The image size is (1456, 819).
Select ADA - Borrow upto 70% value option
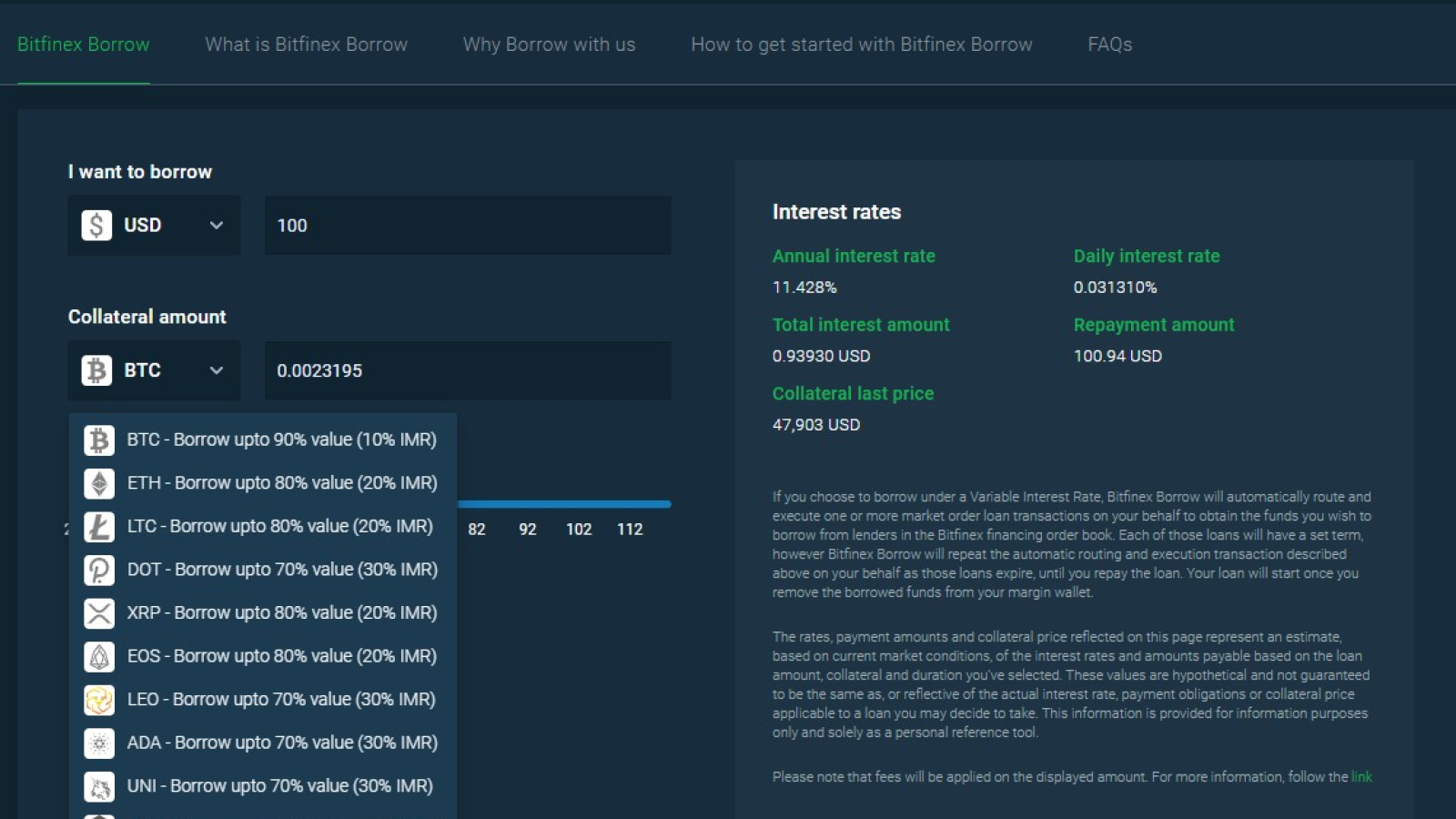click(x=263, y=743)
